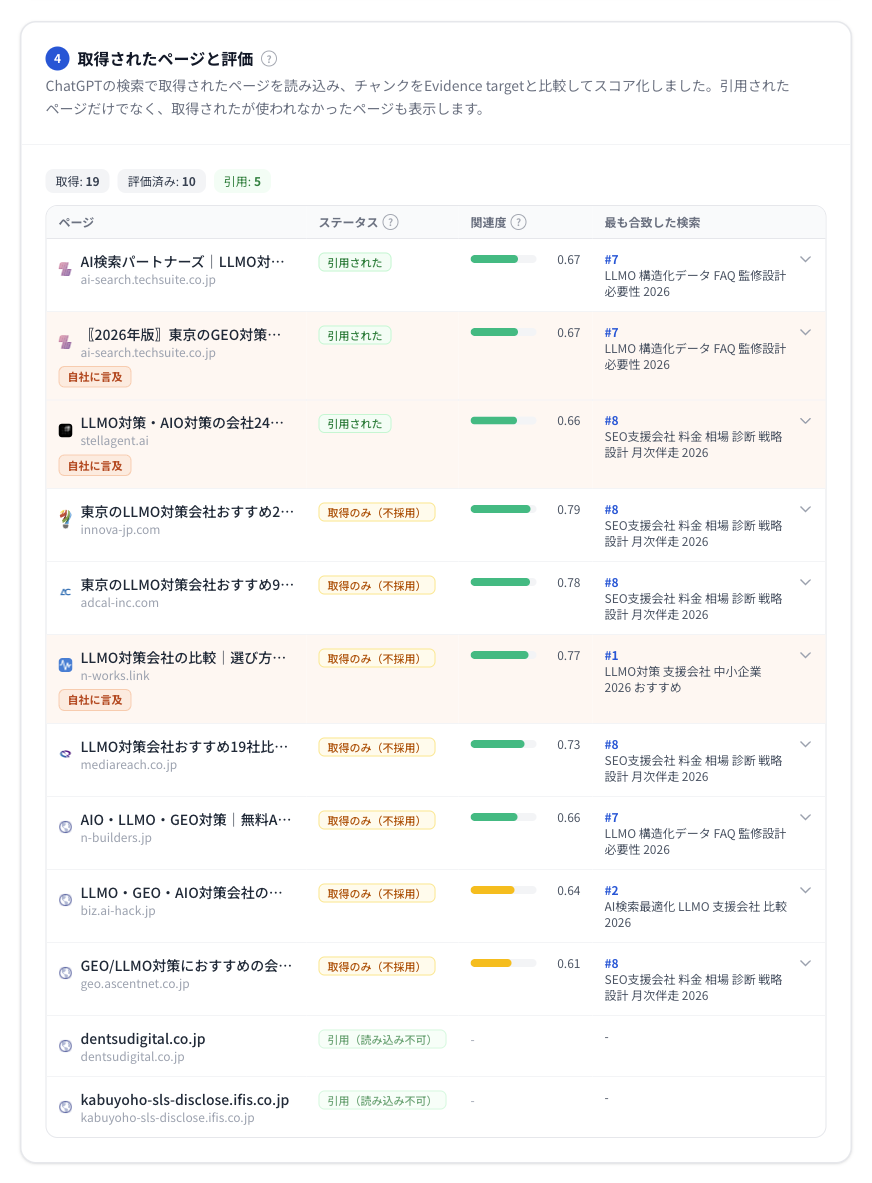Click query link #2 in biz.ai-hack.jp row

pyautogui.click(x=611, y=891)
